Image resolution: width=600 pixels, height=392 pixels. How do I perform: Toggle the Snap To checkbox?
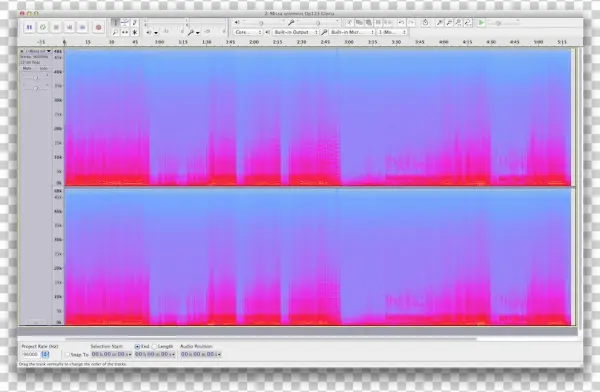[x=68, y=355]
